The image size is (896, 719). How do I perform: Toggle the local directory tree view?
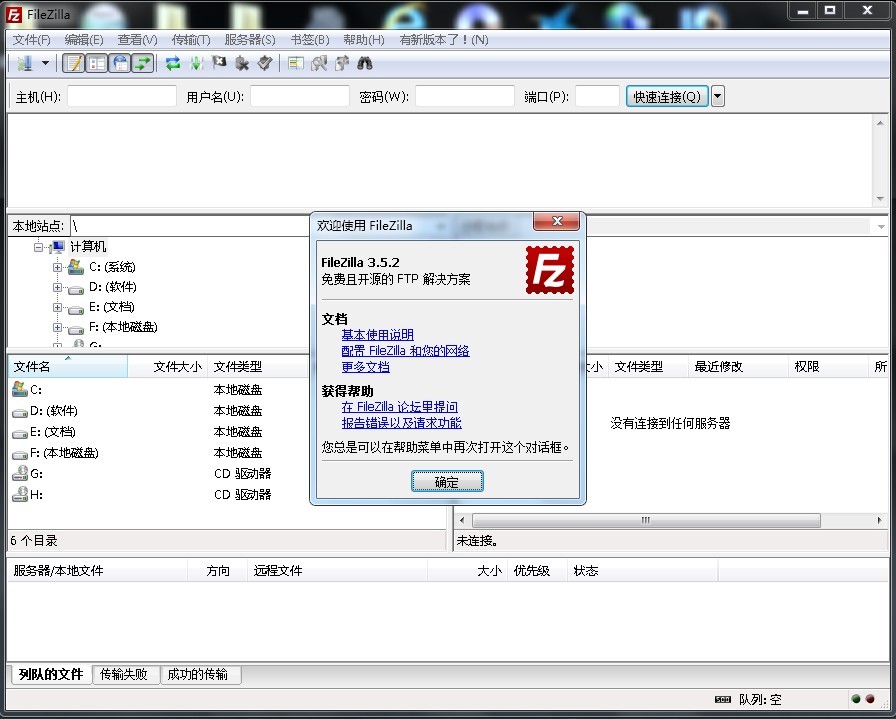(97, 64)
